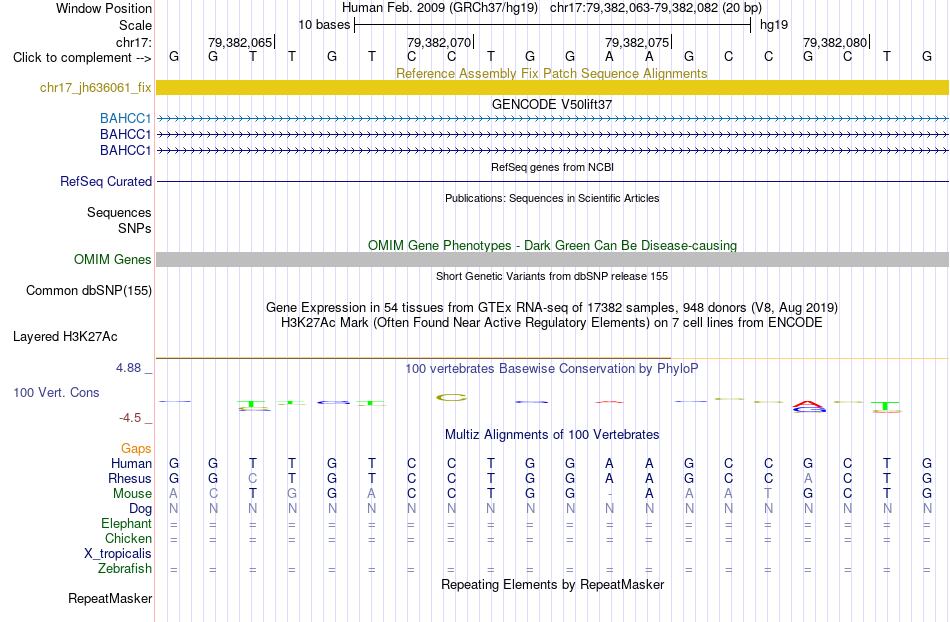The image size is (950, 622).
Task: Click 'Human Feb. 2009 (GRCh37/hg19)' assembly text
Action: [x=439, y=8]
